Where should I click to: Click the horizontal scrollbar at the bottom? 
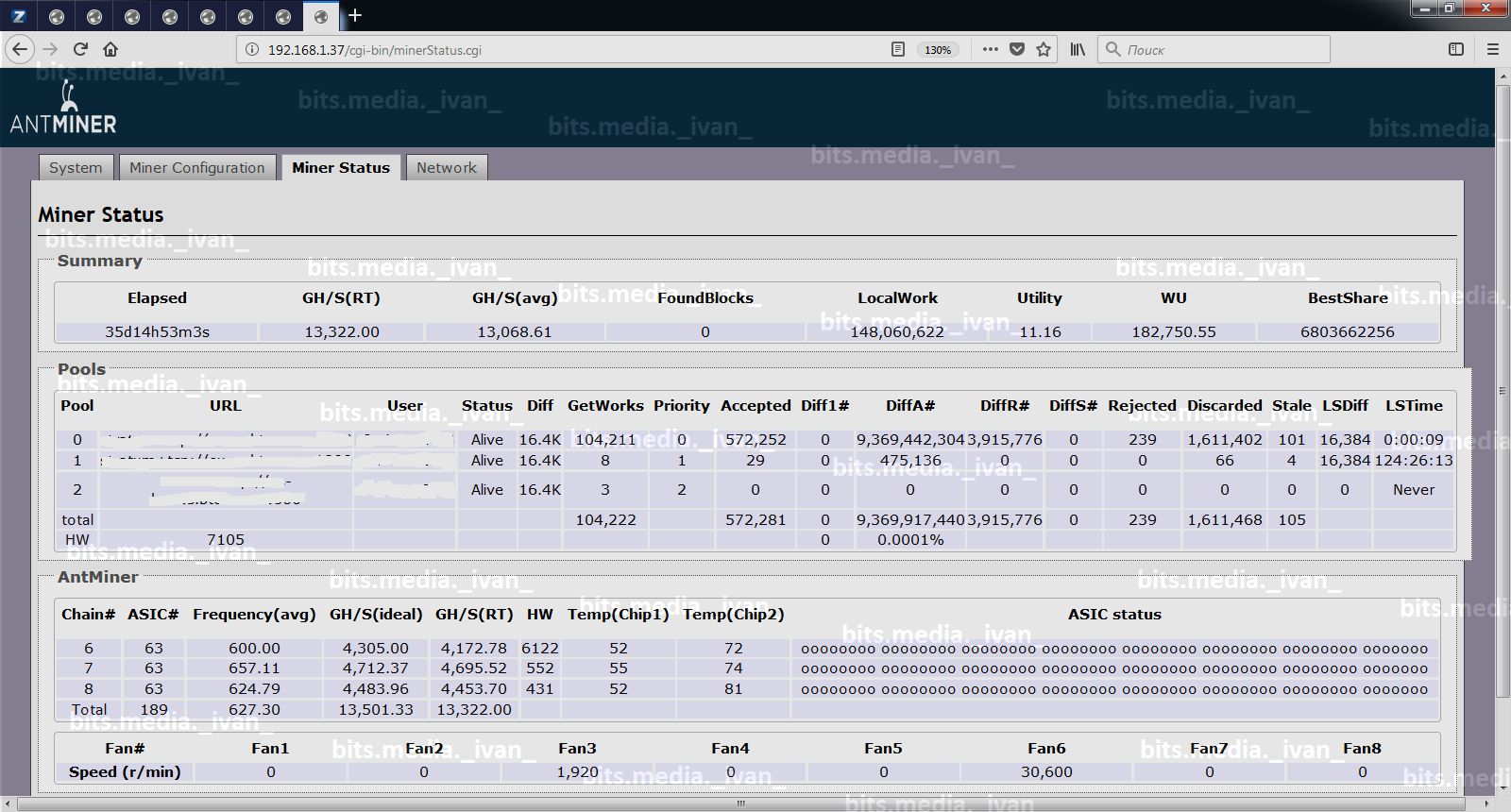(740, 804)
